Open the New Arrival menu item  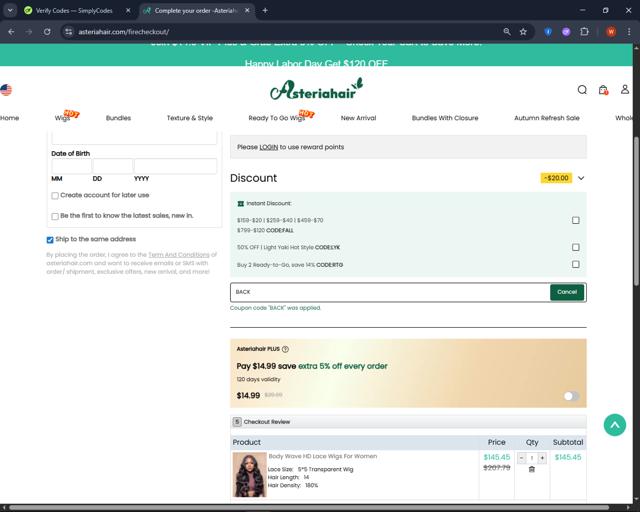(x=358, y=118)
